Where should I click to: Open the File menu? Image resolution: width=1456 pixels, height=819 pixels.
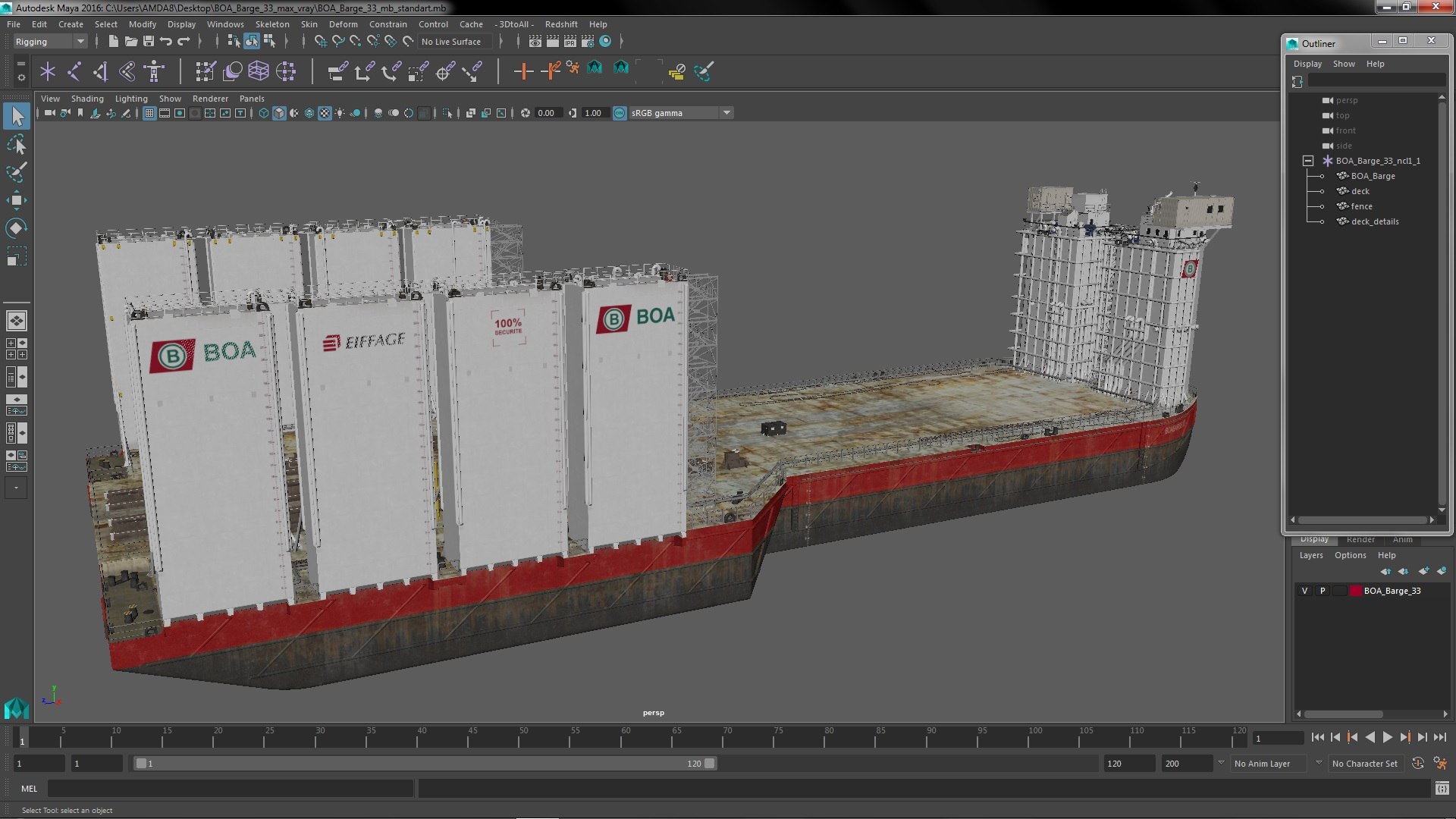(x=14, y=24)
